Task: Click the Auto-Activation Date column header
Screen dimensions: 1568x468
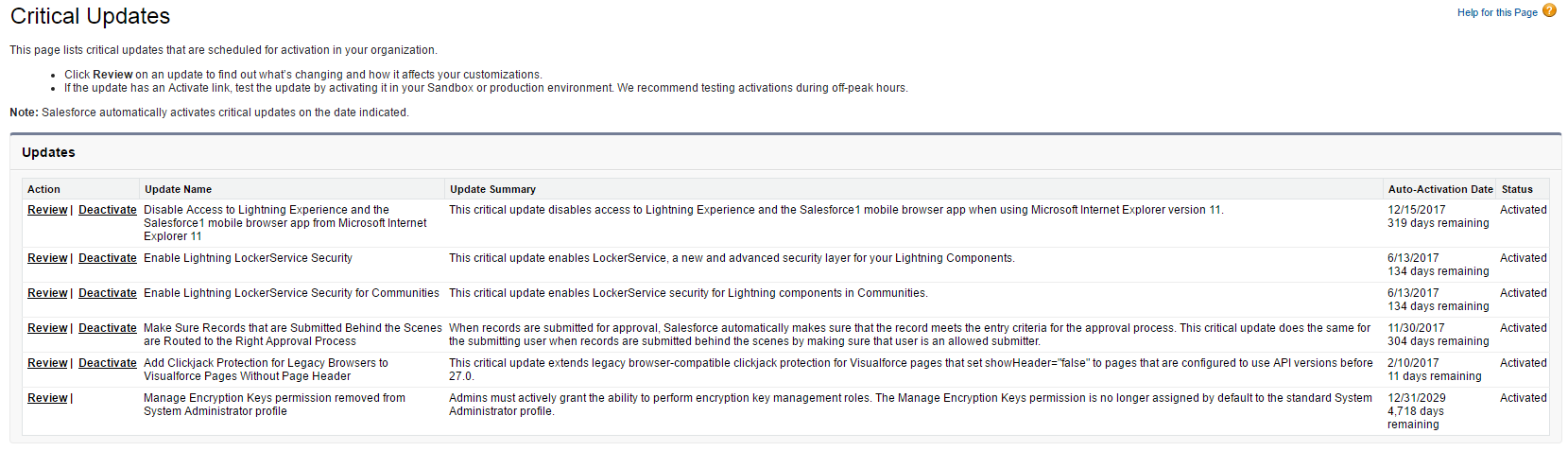Action: pyautogui.click(x=1440, y=189)
